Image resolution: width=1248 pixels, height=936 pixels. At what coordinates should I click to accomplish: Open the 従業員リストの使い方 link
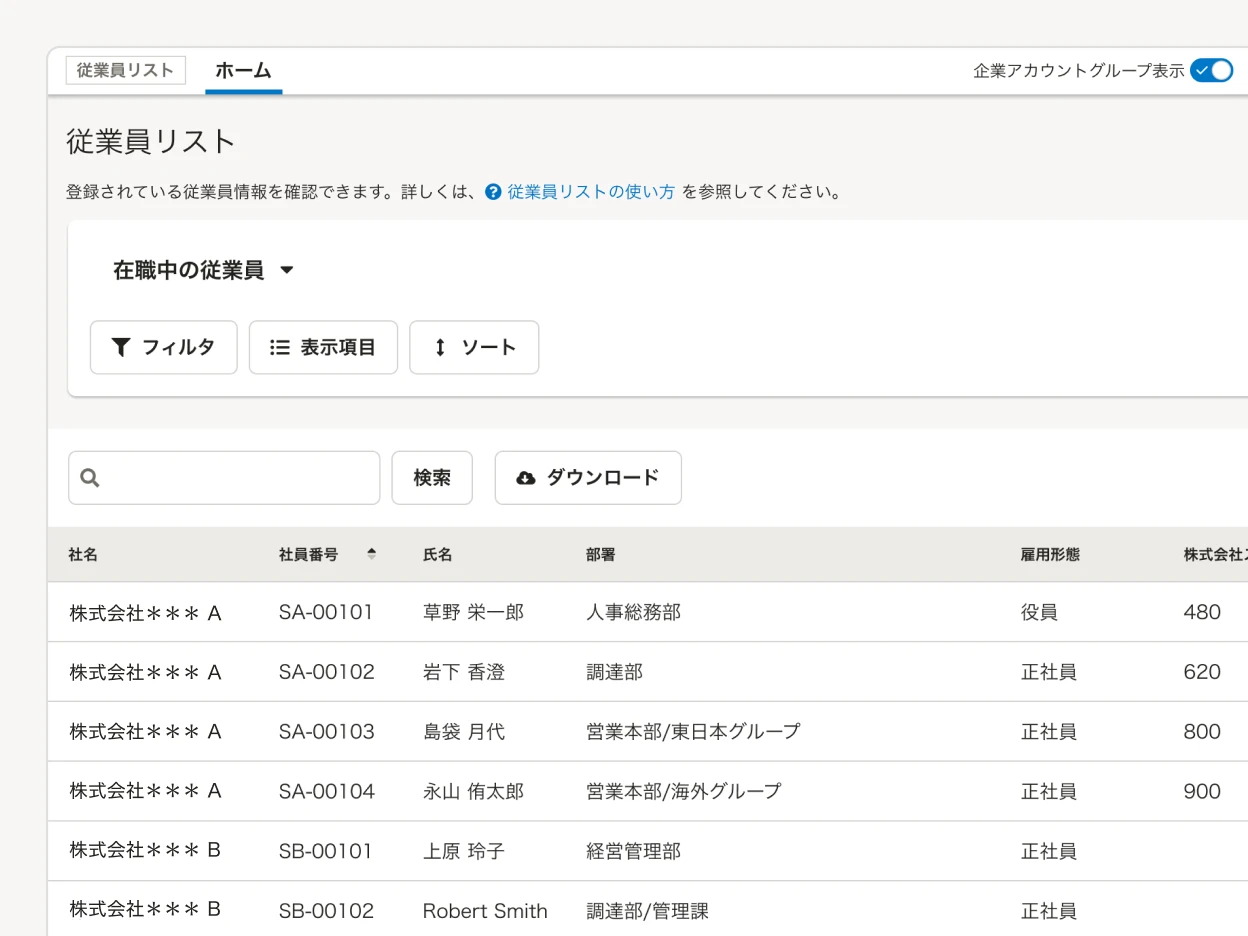pos(591,192)
